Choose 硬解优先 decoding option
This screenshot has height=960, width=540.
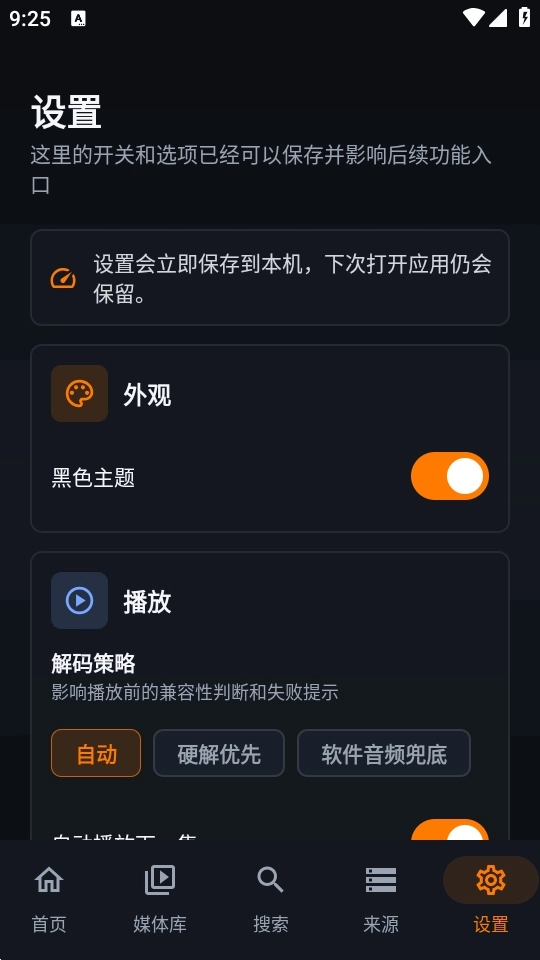(219, 753)
